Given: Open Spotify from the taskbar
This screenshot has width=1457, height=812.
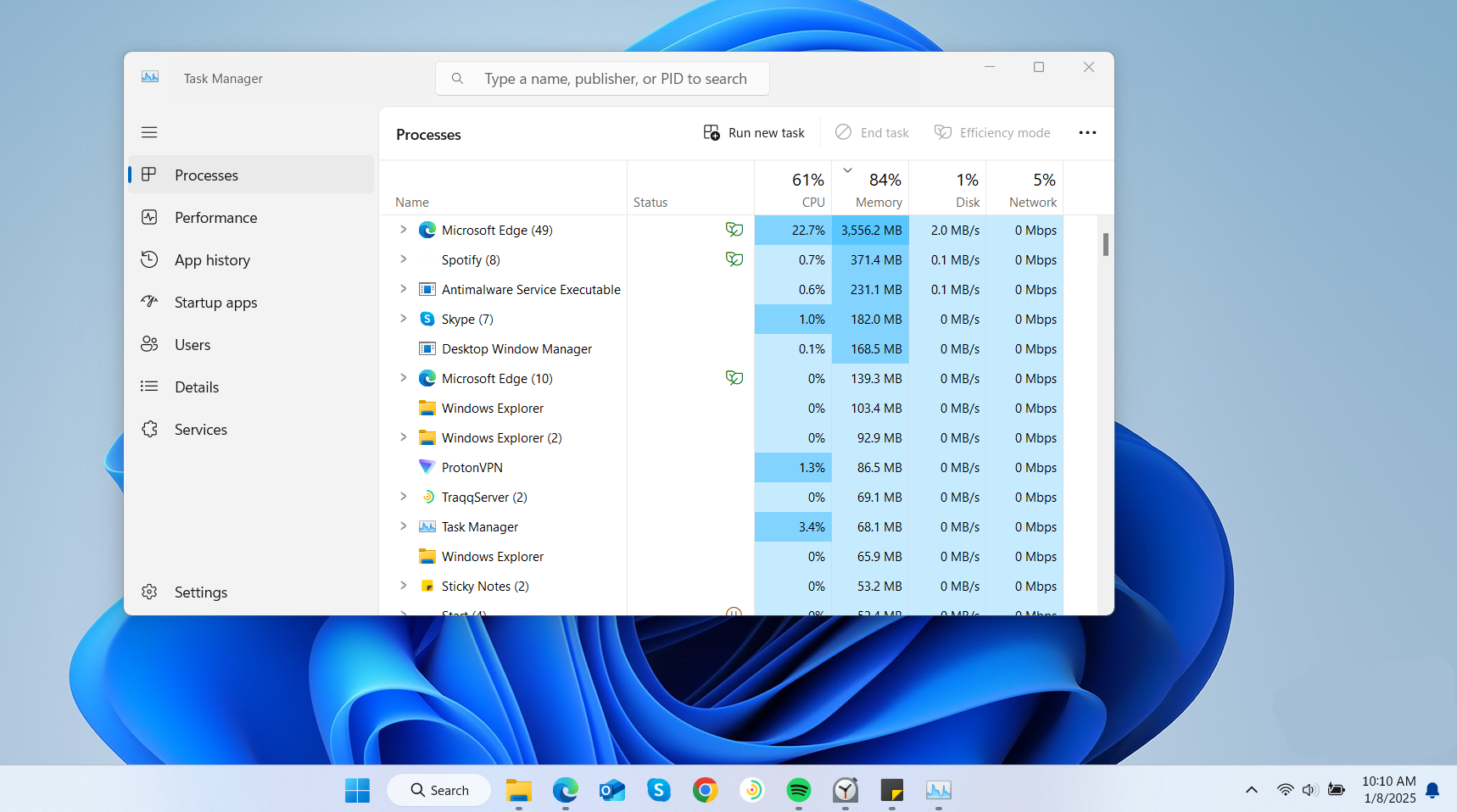Looking at the screenshot, I should point(799,790).
